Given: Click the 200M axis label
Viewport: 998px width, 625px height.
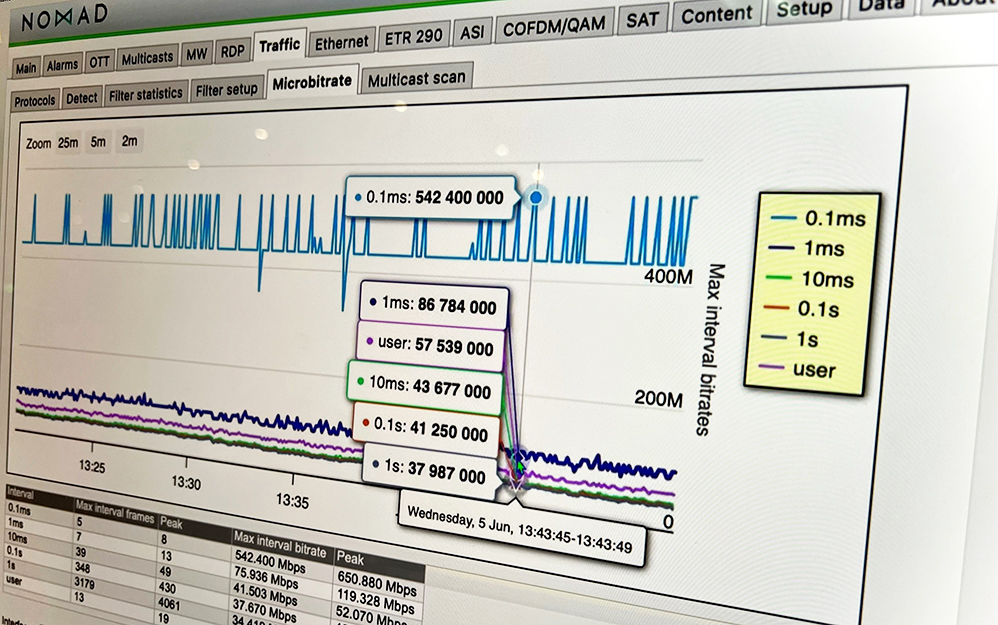Looking at the screenshot, I should [658, 399].
